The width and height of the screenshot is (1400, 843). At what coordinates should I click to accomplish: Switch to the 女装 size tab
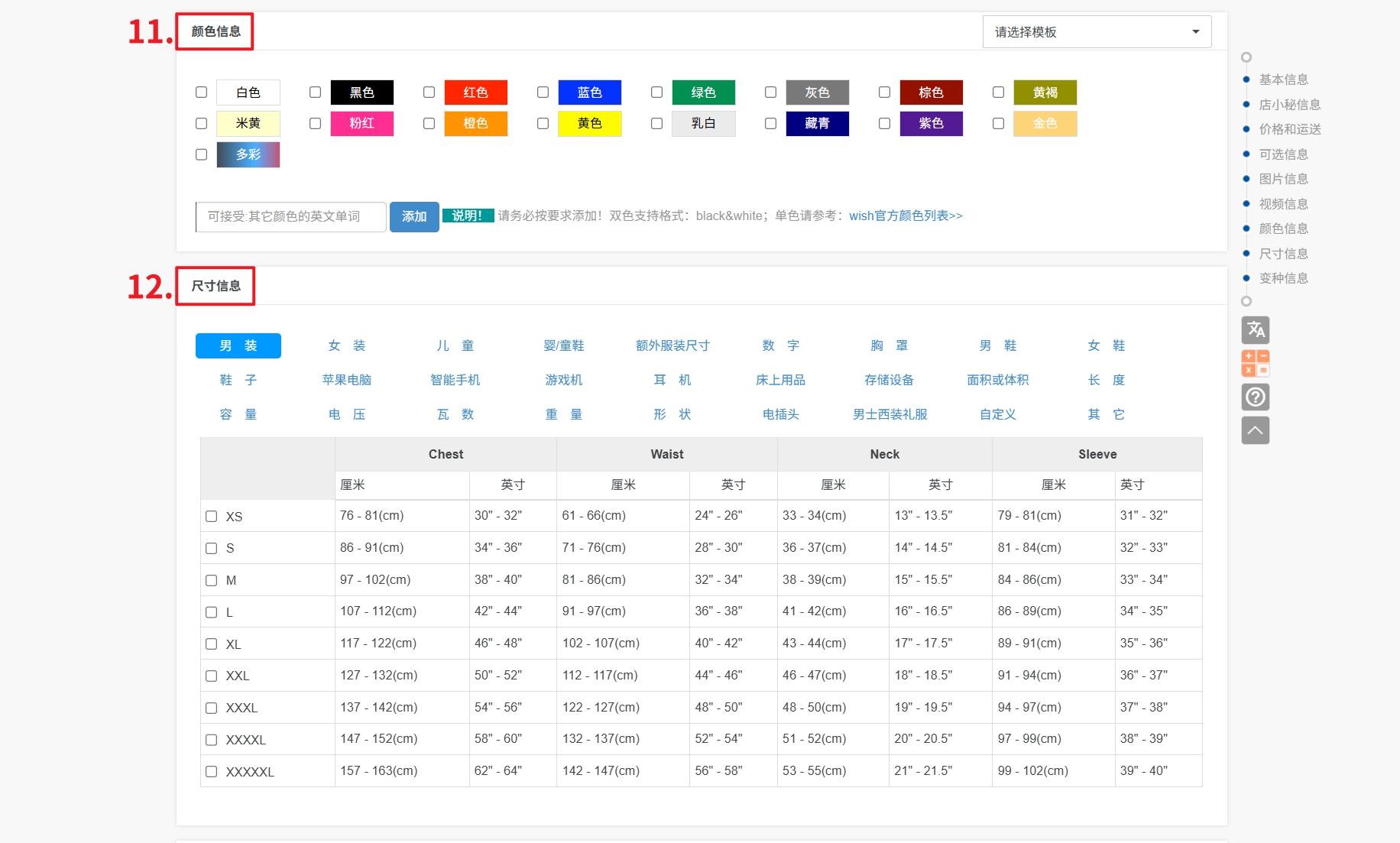click(346, 346)
